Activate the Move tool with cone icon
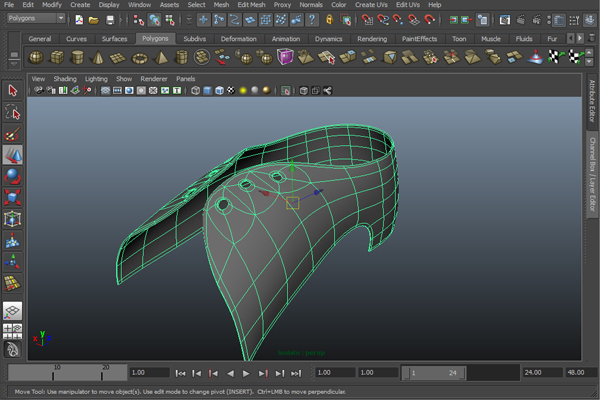The image size is (600, 400). (x=13, y=155)
